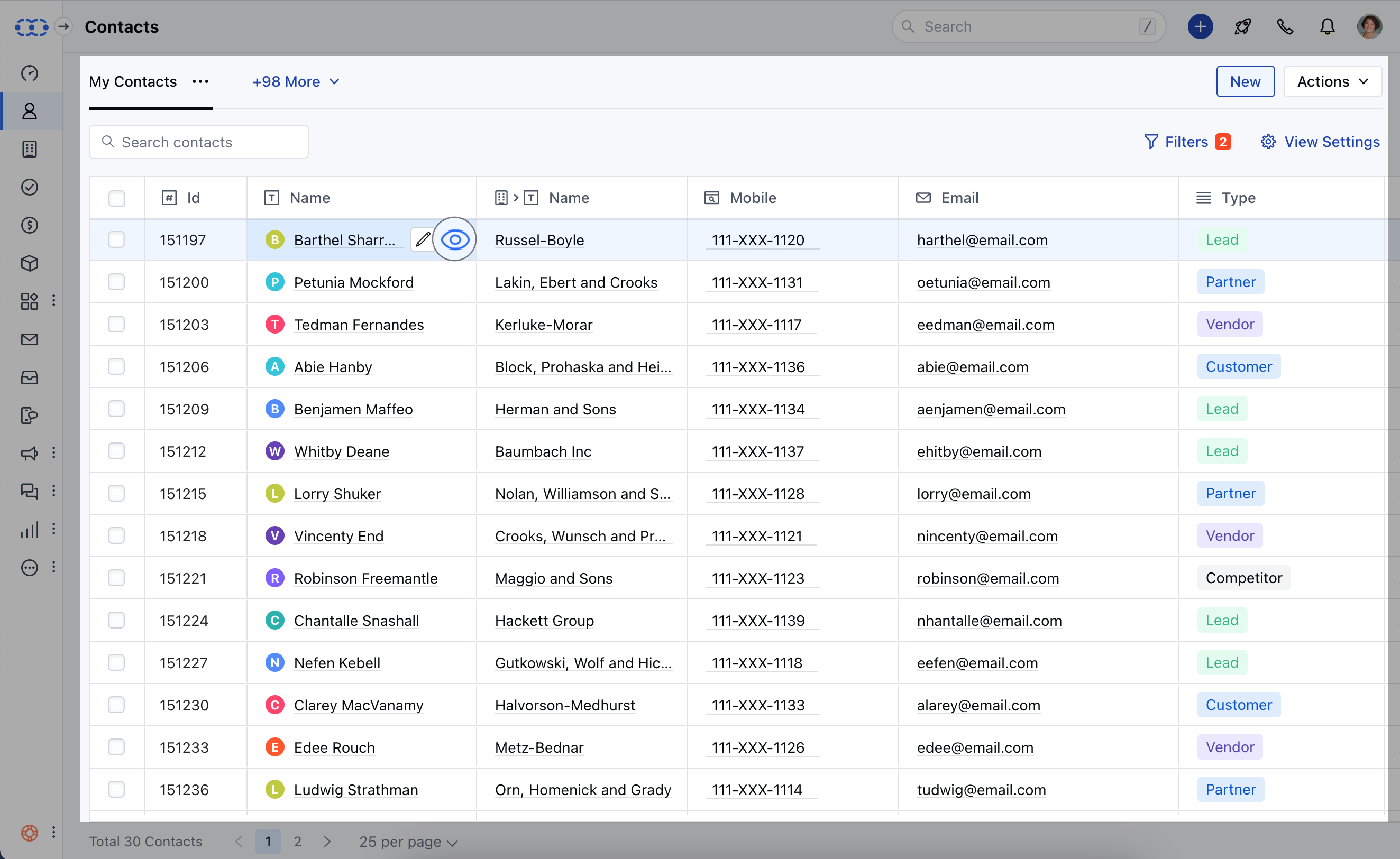Expand the +98 More views dropdown
The height and width of the screenshot is (859, 1400).
(x=296, y=82)
